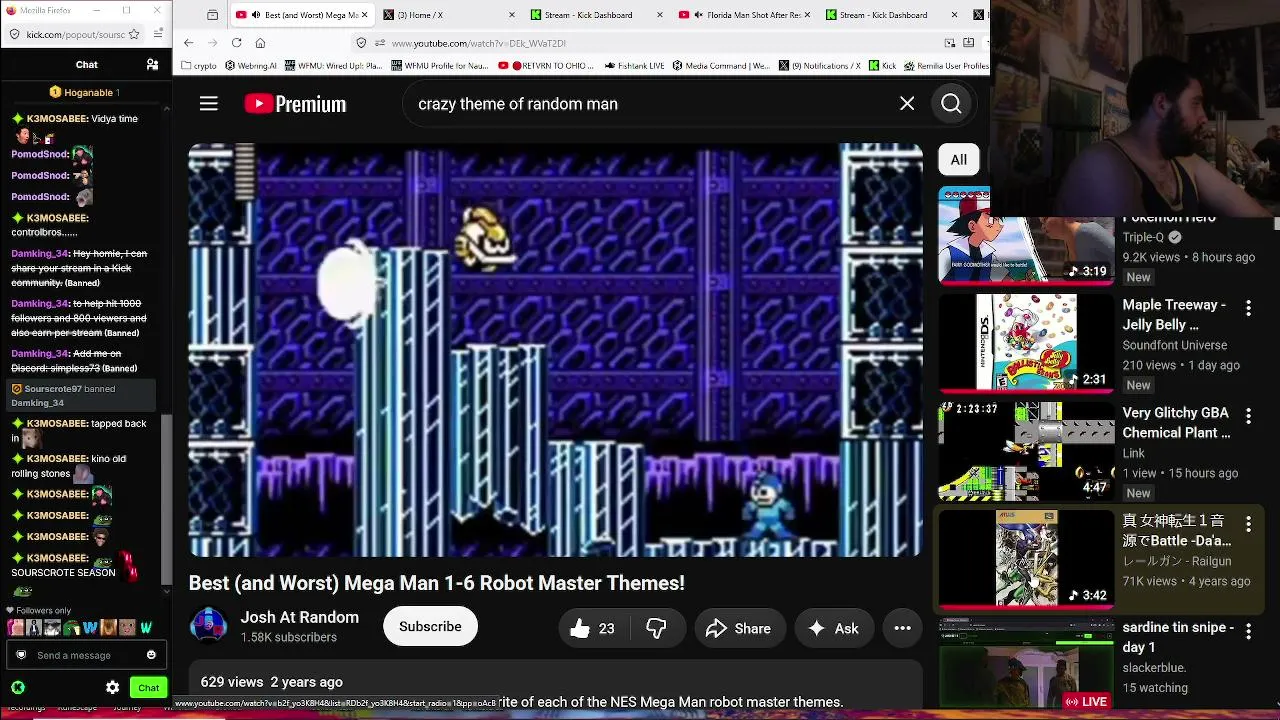
Task: Focus the Send a message chat field
Action: pos(84,655)
